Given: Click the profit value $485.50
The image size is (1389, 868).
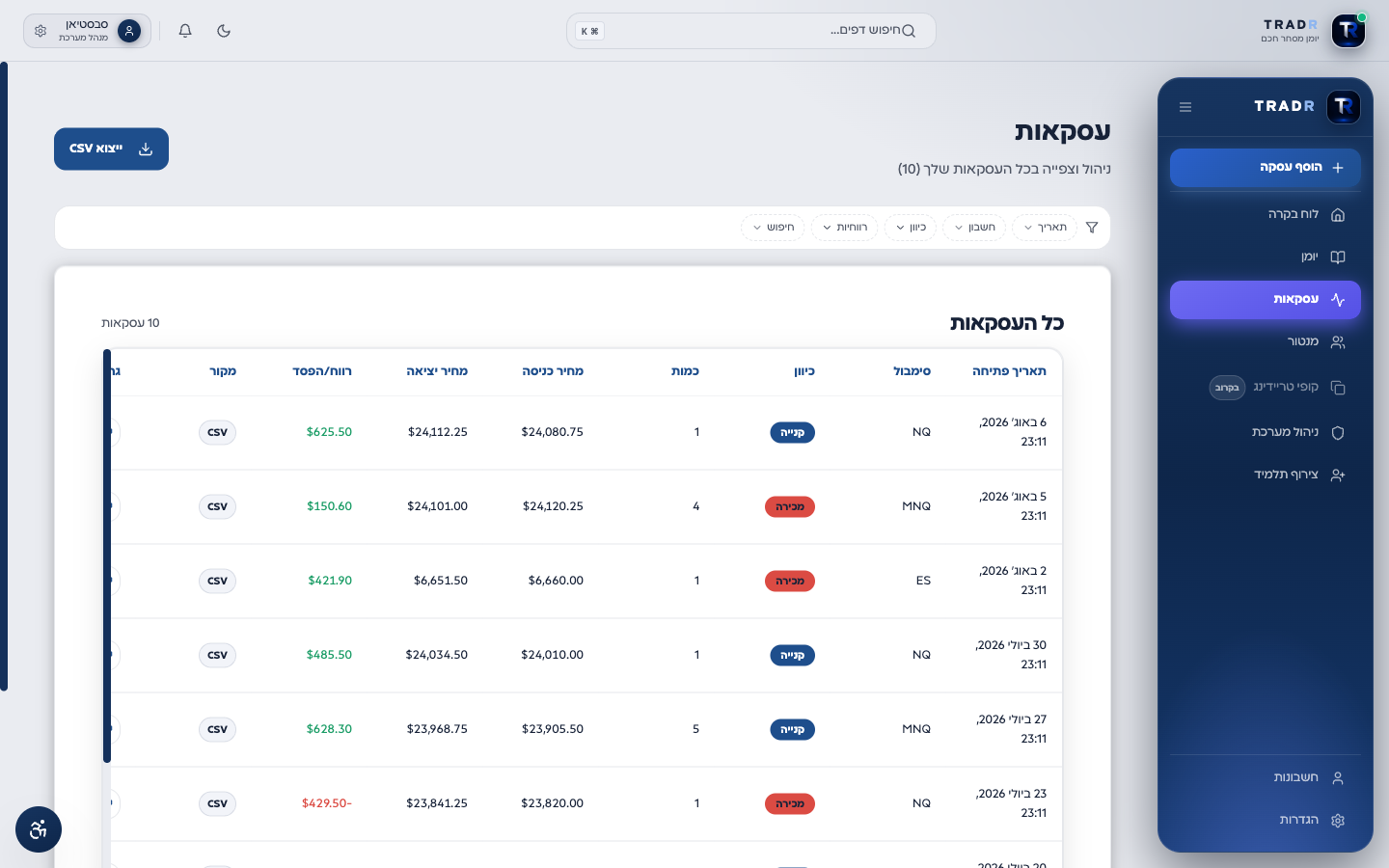Looking at the screenshot, I should click(329, 655).
